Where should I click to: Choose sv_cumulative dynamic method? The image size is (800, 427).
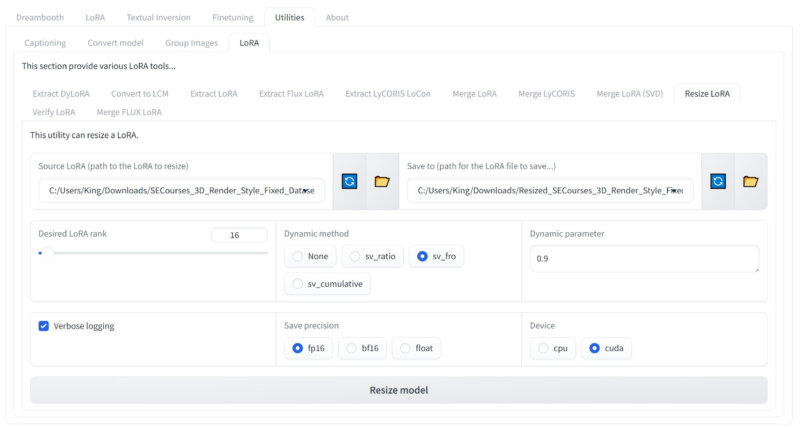click(328, 285)
